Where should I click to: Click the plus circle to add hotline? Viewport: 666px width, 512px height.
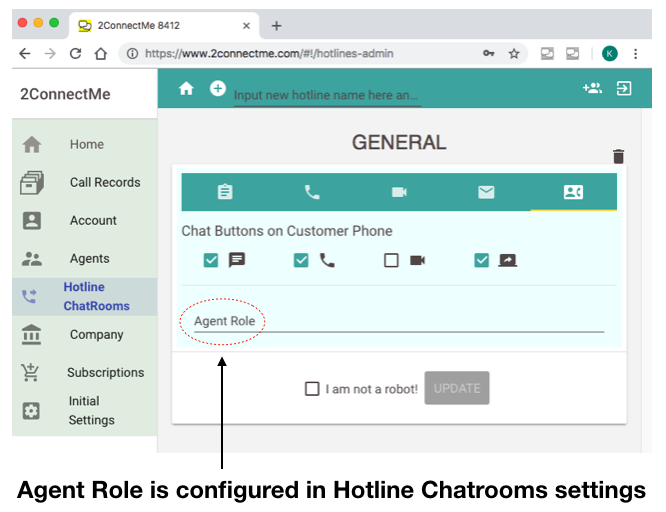click(217, 88)
